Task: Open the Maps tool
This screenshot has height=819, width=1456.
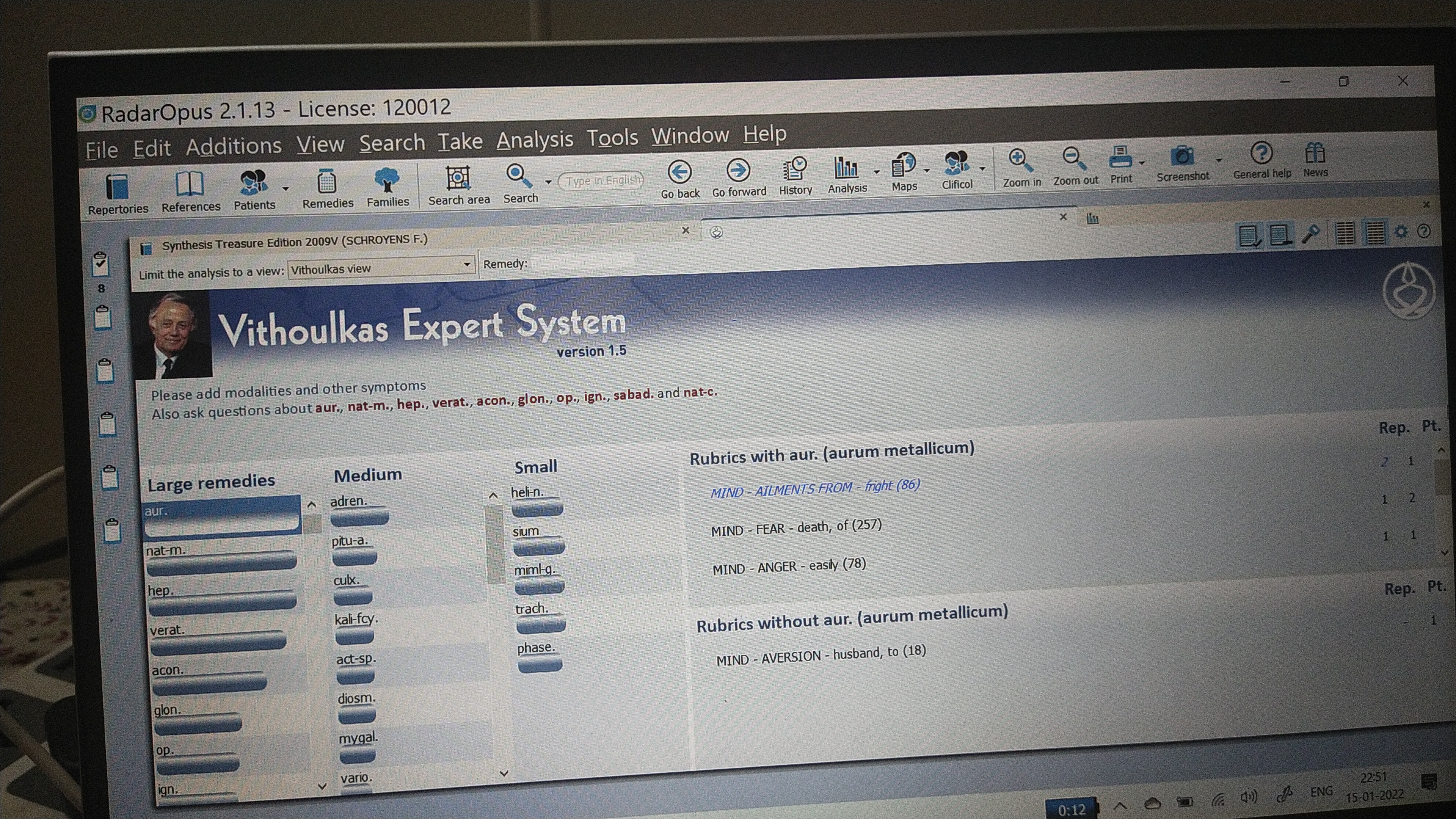Action: coord(904,173)
